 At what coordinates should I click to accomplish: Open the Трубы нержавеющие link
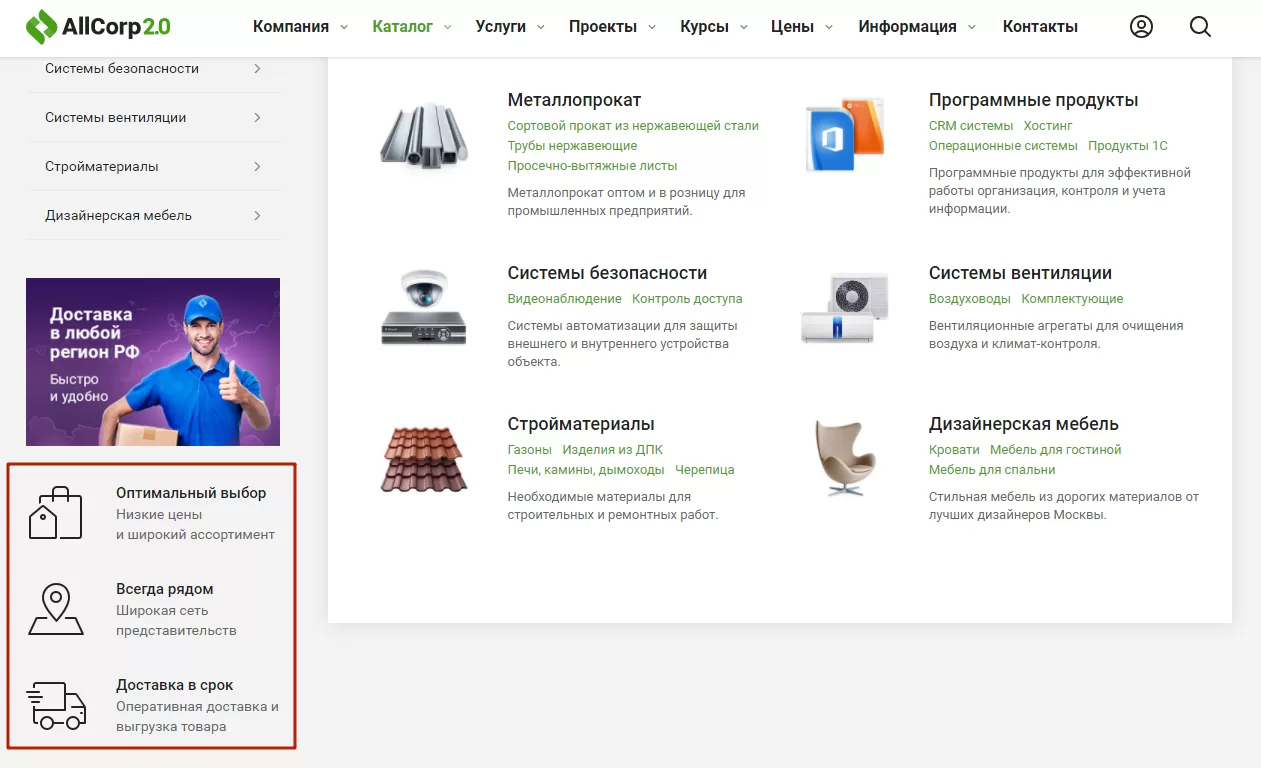pos(572,146)
